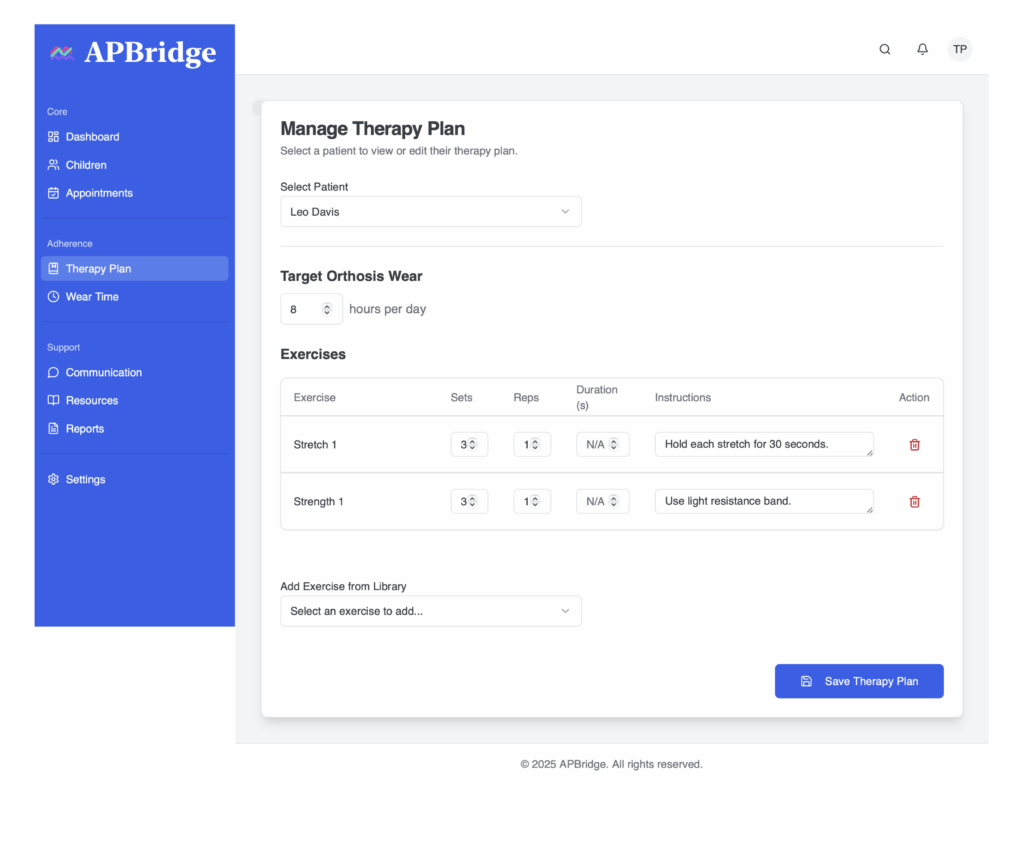Click the Target Orthosis Wear heading

pos(351,276)
